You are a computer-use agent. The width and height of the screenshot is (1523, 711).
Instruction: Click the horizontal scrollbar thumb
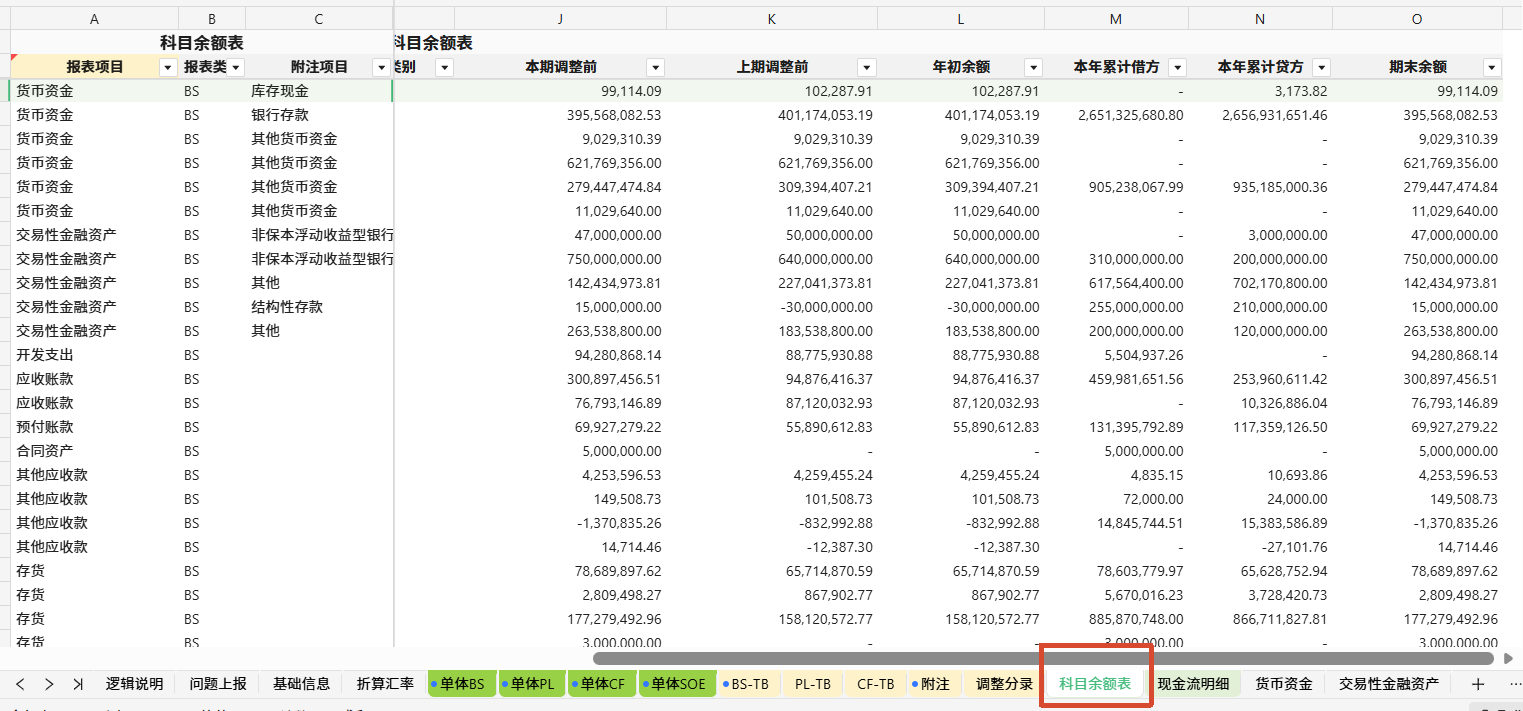pos(1043,658)
